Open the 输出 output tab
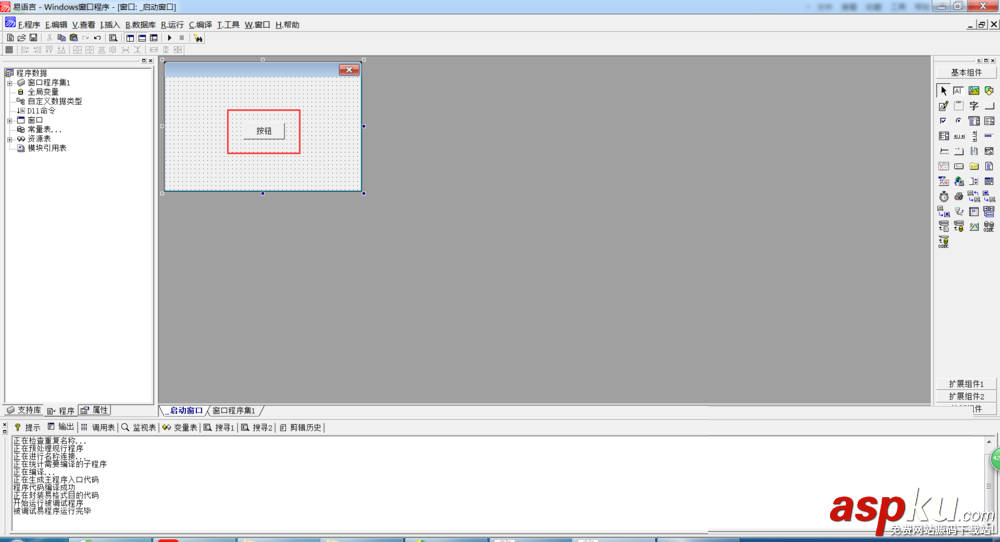The width and height of the screenshot is (1000, 542). [x=61, y=427]
